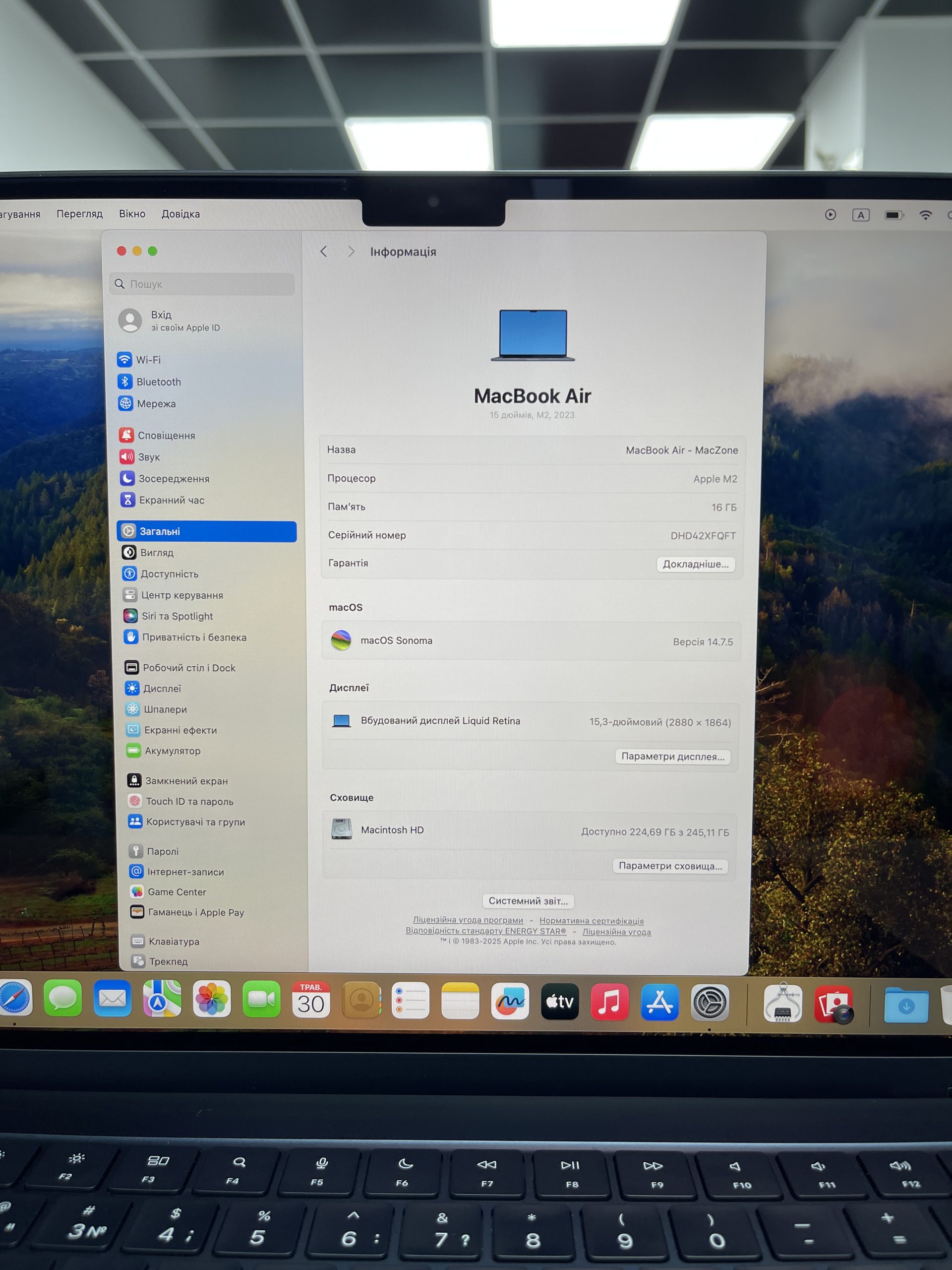952x1270 pixels.
Task: Open Інтернет-записи settings
Action: (x=177, y=872)
